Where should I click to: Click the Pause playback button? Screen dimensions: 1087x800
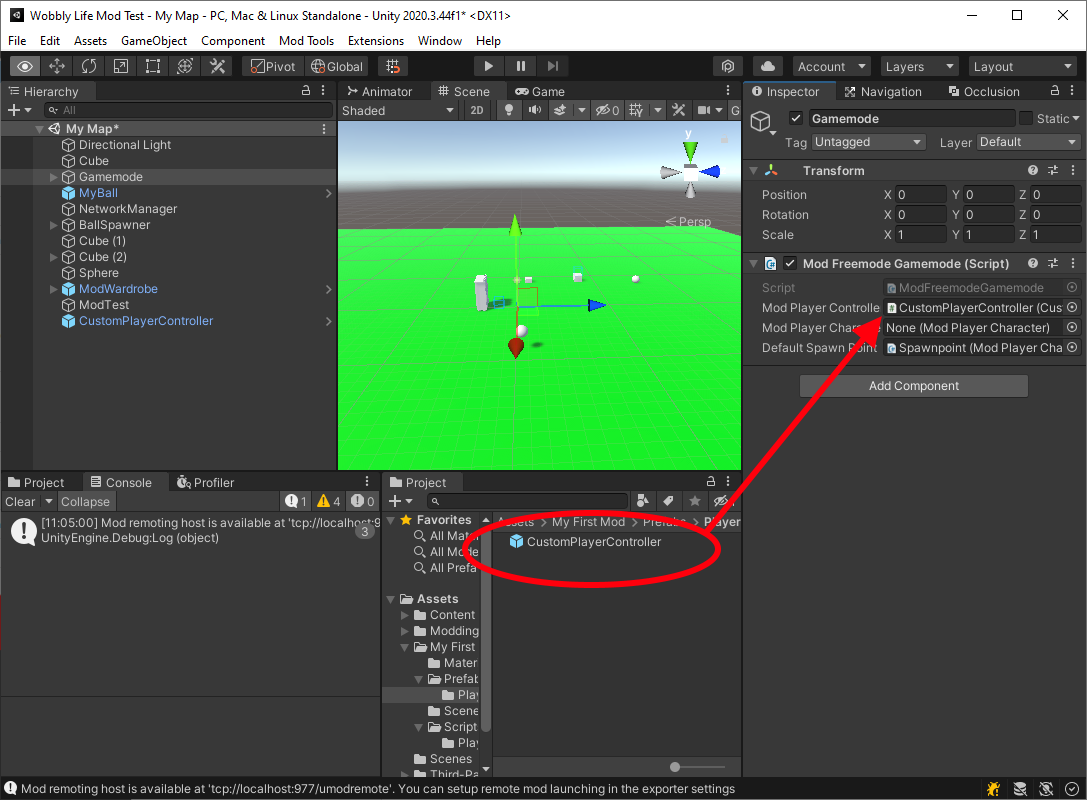[x=521, y=67]
